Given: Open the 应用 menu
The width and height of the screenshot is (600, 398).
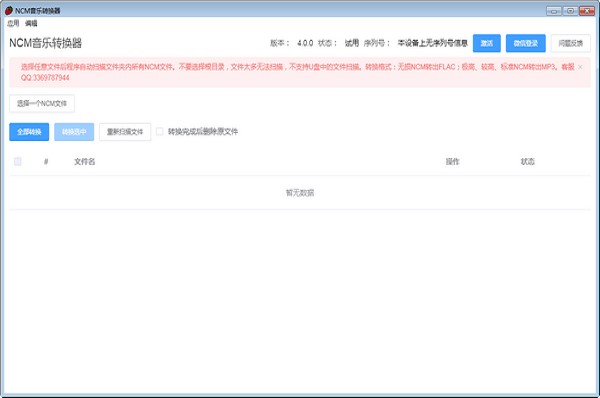Looking at the screenshot, I should point(13,23).
